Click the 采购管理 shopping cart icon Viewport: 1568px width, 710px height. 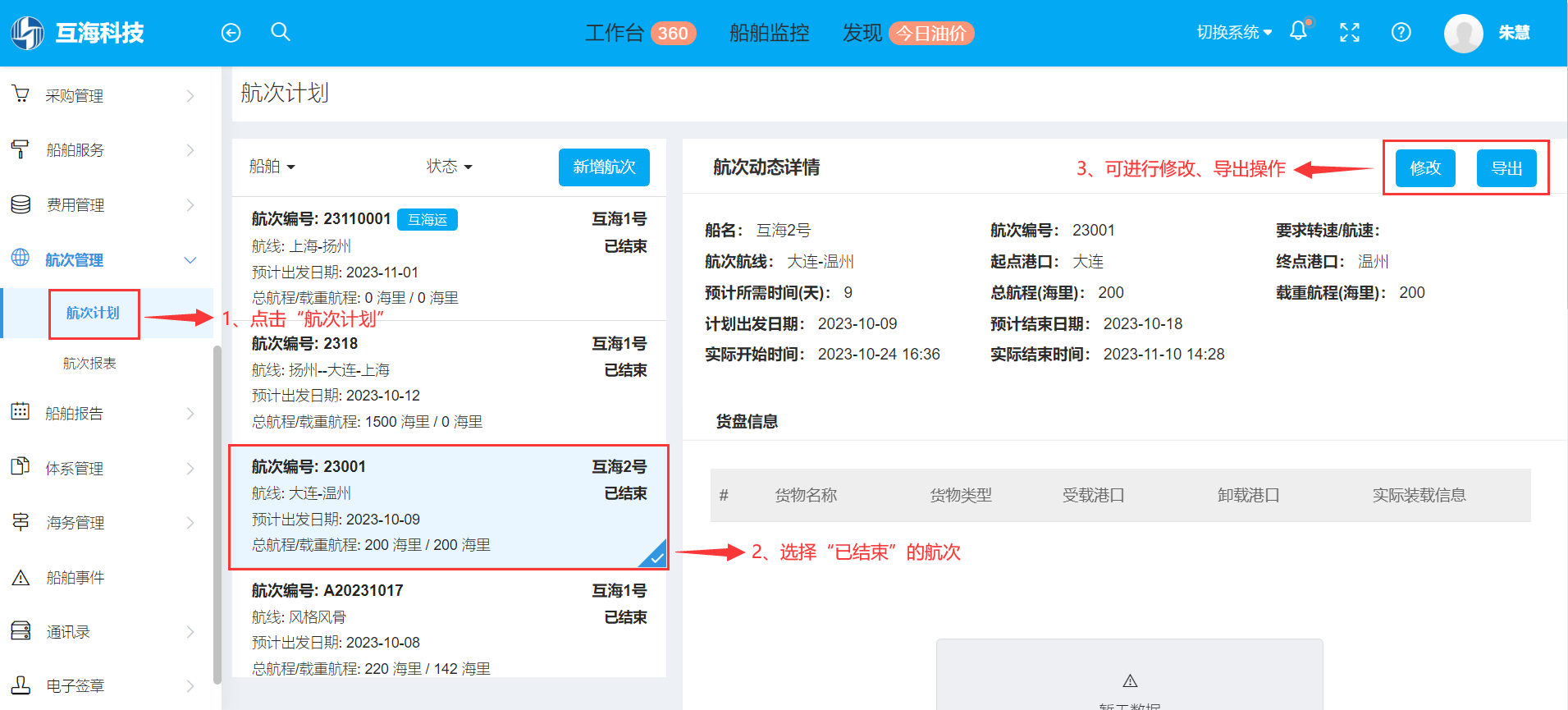(x=21, y=94)
